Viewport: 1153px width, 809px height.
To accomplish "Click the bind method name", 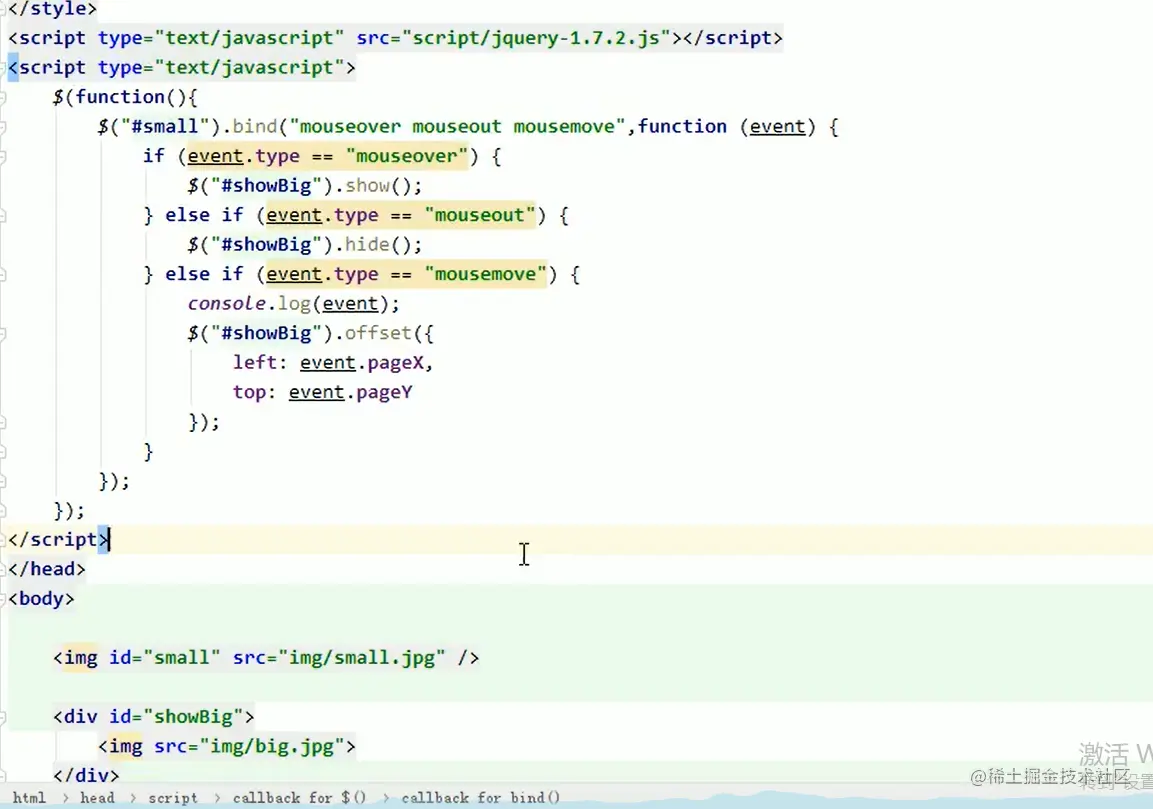I will [254, 126].
